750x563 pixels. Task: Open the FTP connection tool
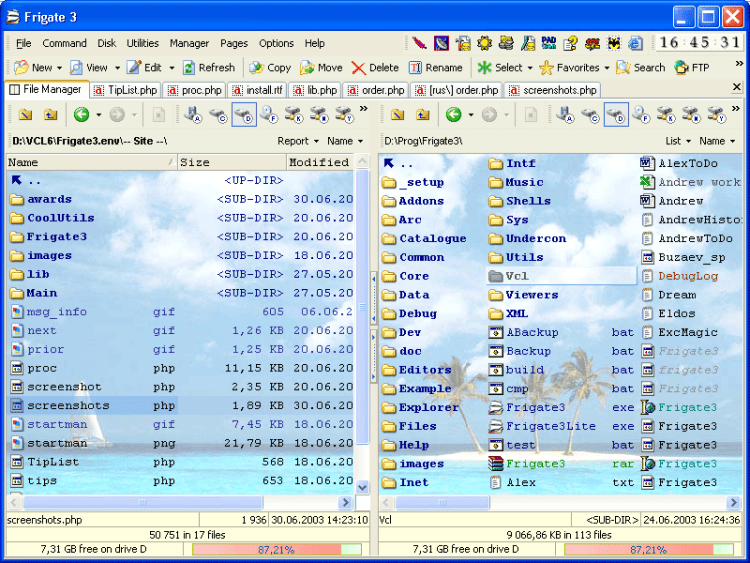691,68
